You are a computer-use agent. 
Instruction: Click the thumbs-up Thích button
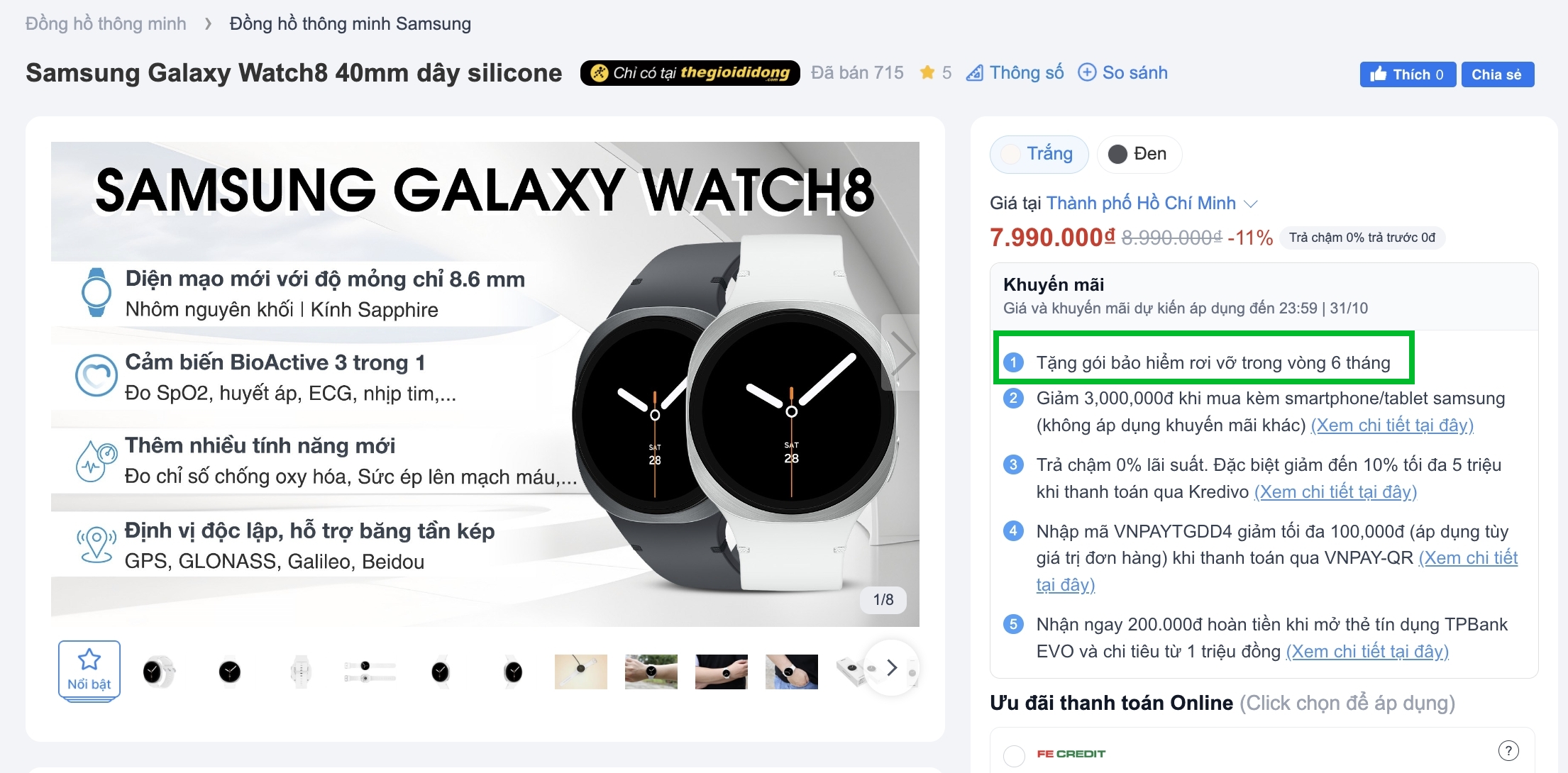[x=1408, y=74]
